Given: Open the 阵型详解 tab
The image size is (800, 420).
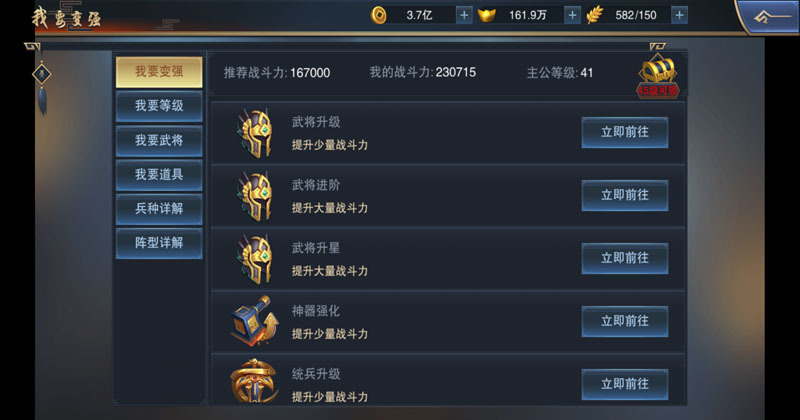Looking at the screenshot, I should [159, 243].
